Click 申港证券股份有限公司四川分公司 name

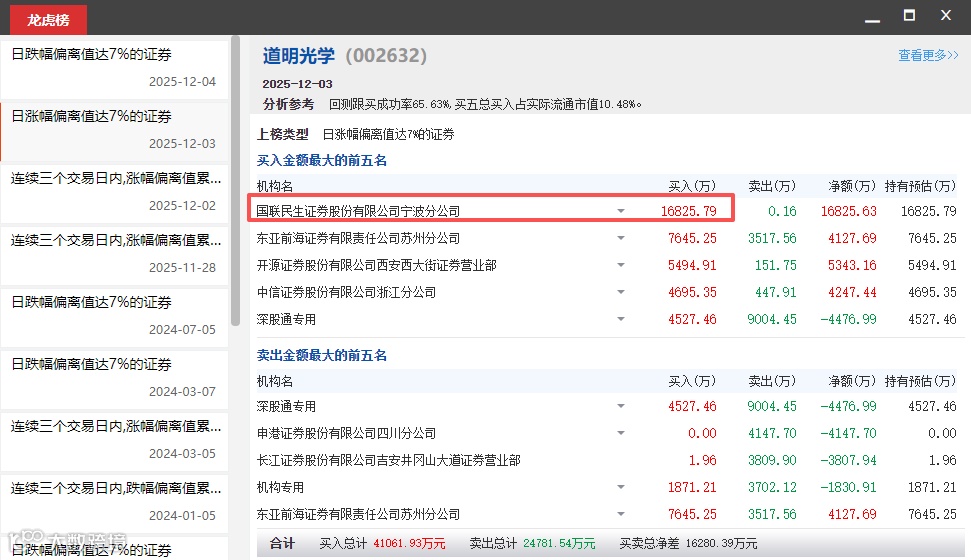pos(346,433)
